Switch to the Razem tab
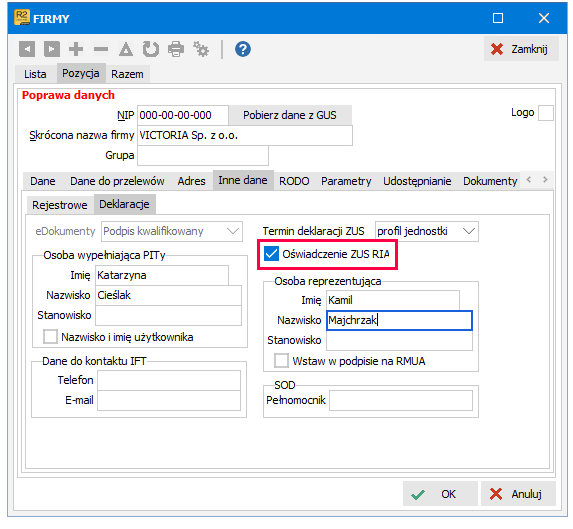This screenshot has width=573, height=529. [x=127, y=74]
